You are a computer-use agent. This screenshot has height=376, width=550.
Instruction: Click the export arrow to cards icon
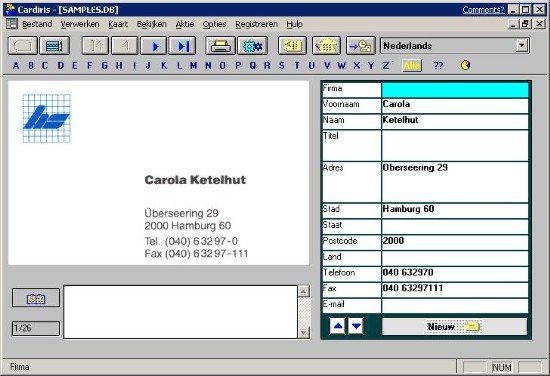[x=361, y=46]
